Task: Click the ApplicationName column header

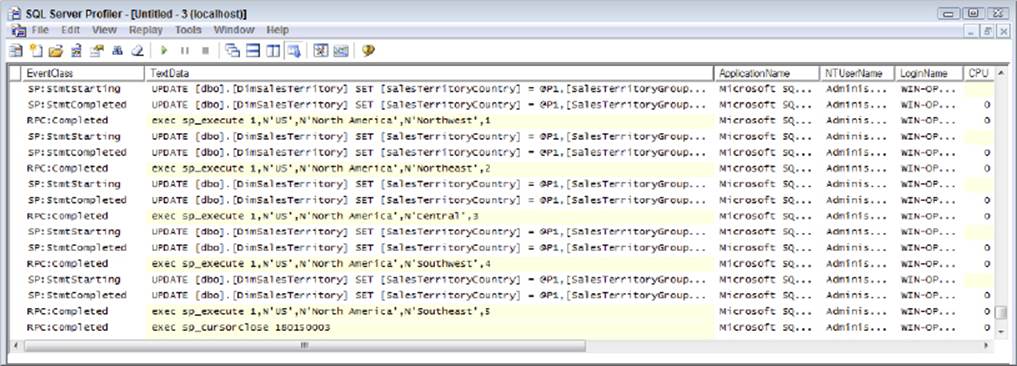Action: [x=766, y=73]
